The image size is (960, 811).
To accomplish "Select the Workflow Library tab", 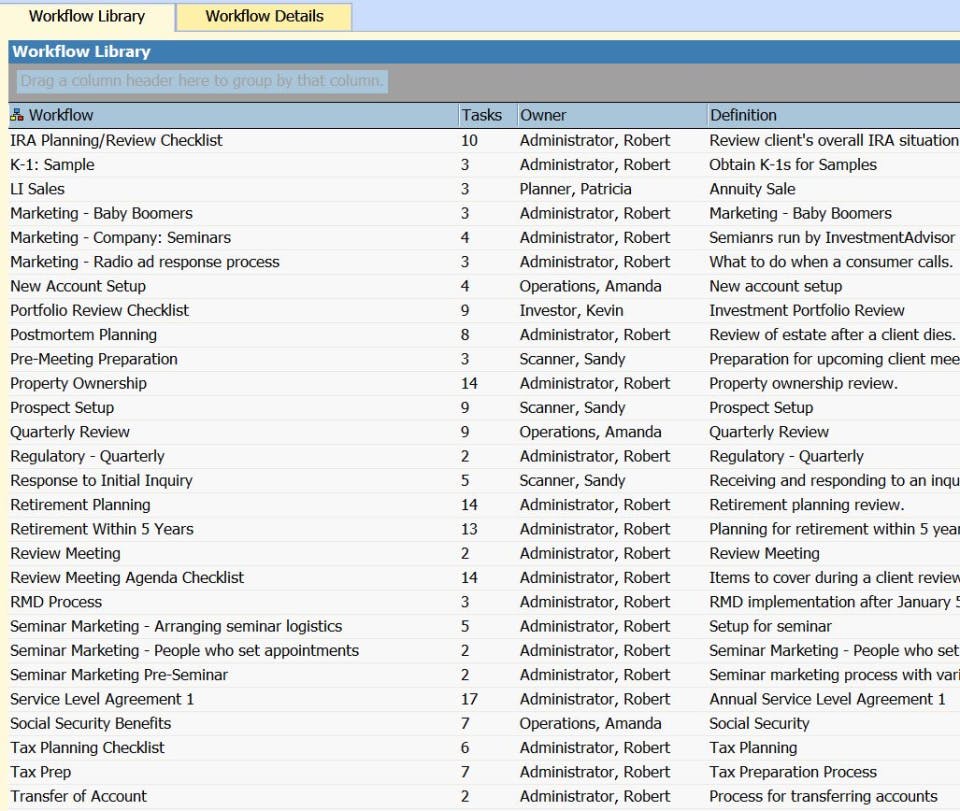I will (87, 17).
